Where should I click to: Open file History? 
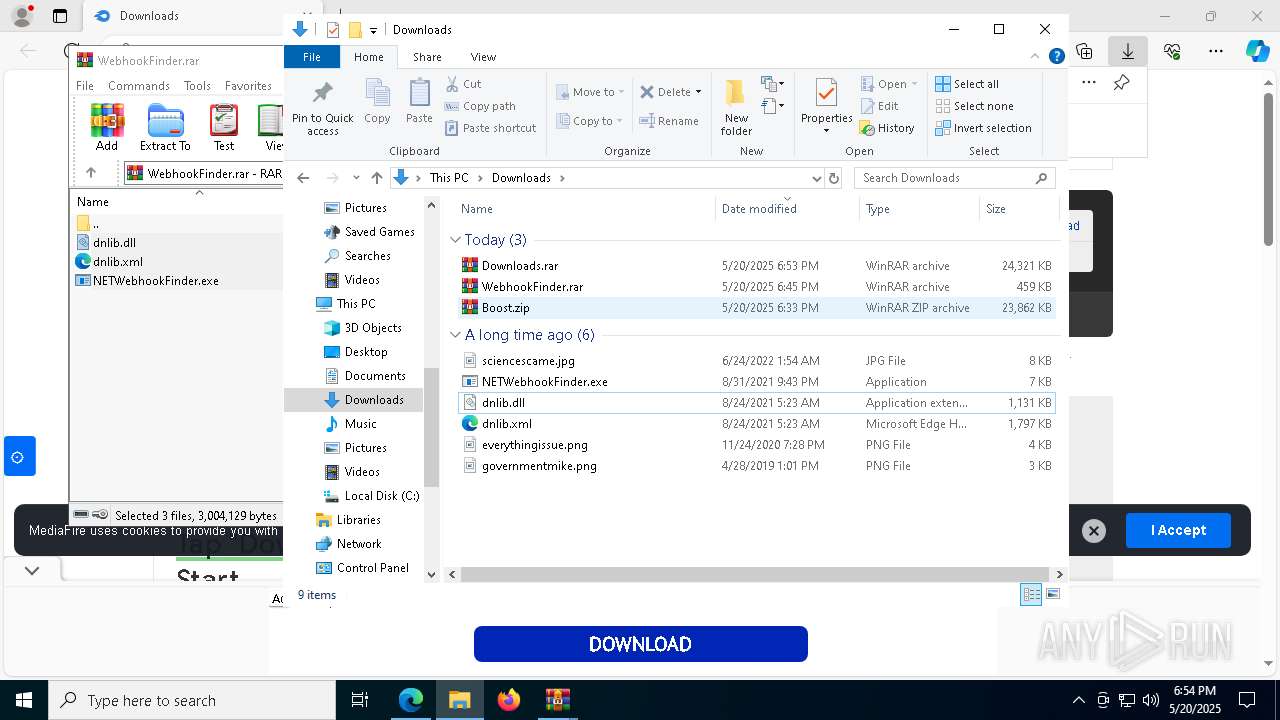tap(887, 128)
